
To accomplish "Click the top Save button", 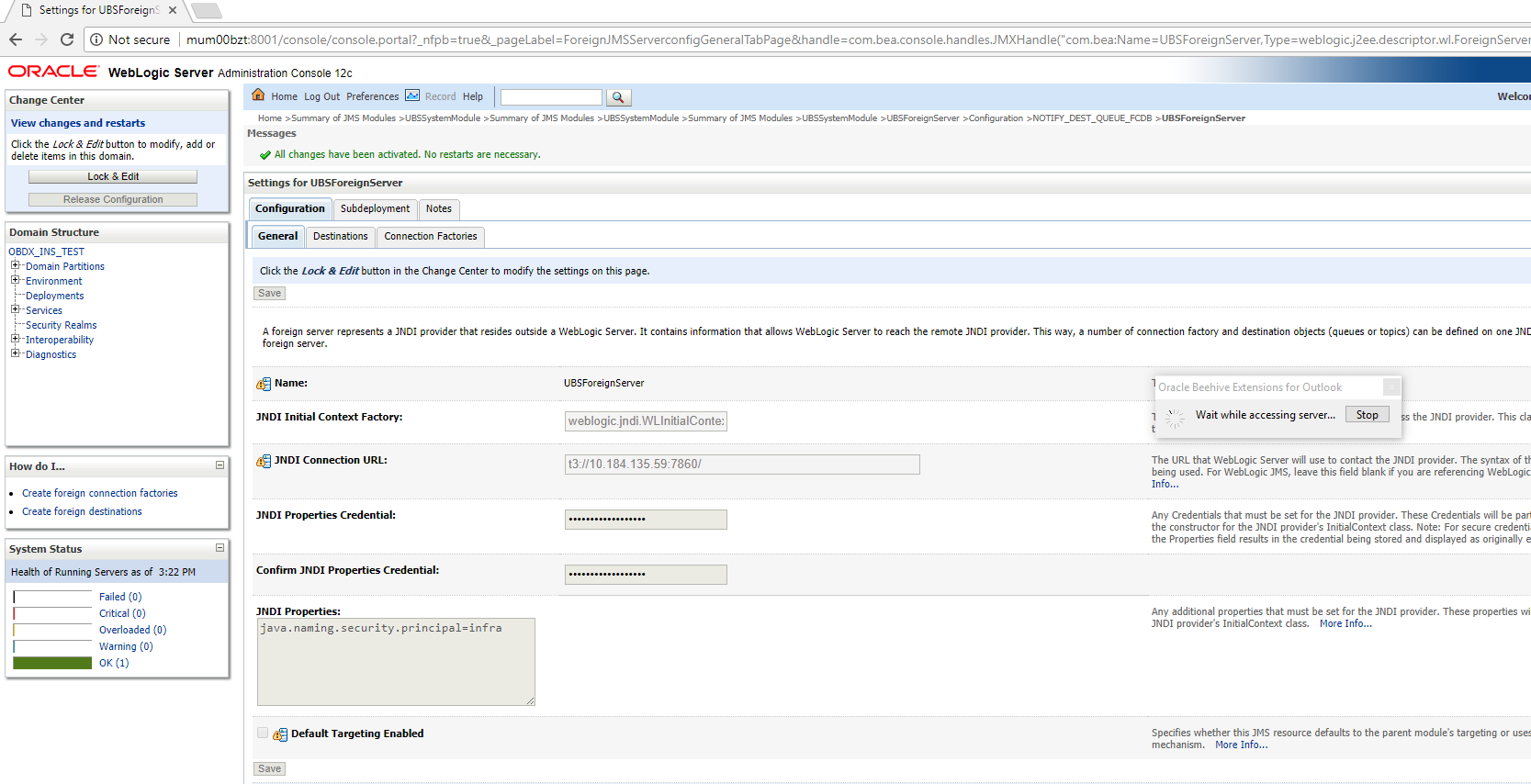I will pyautogui.click(x=270, y=294).
